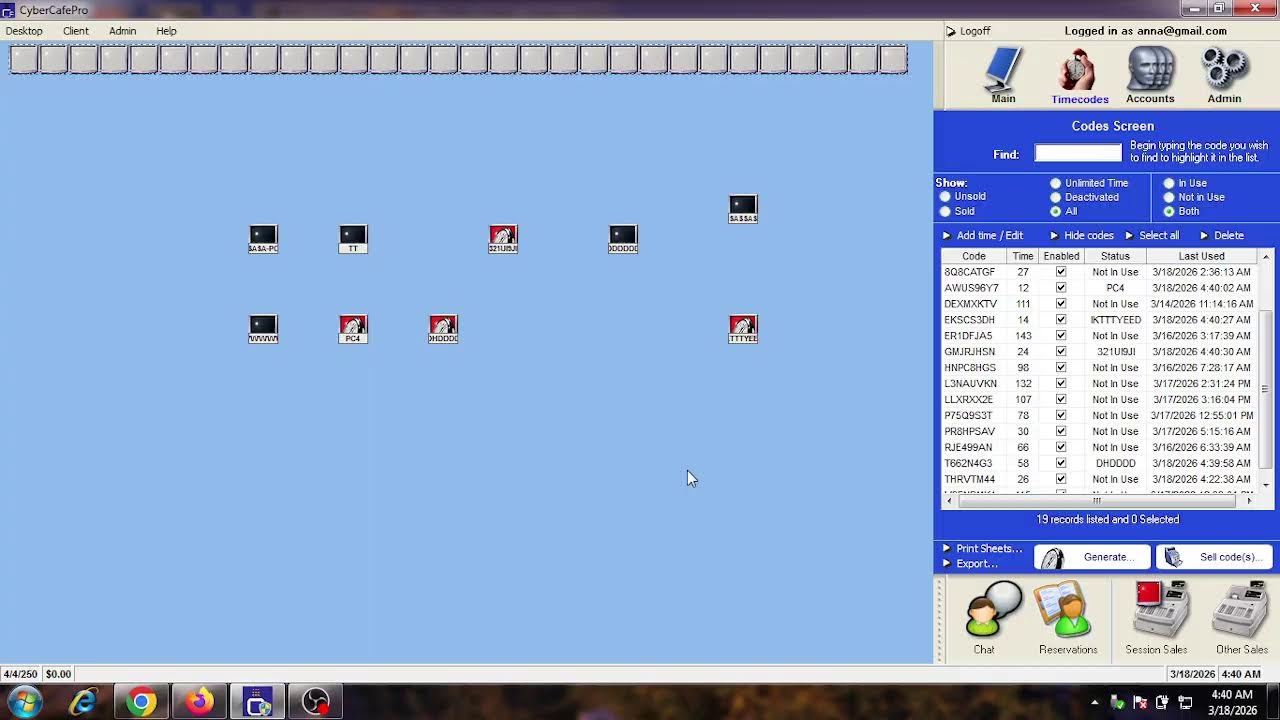Open the Main panel icon
This screenshot has width=1280, height=720.
[x=1003, y=76]
